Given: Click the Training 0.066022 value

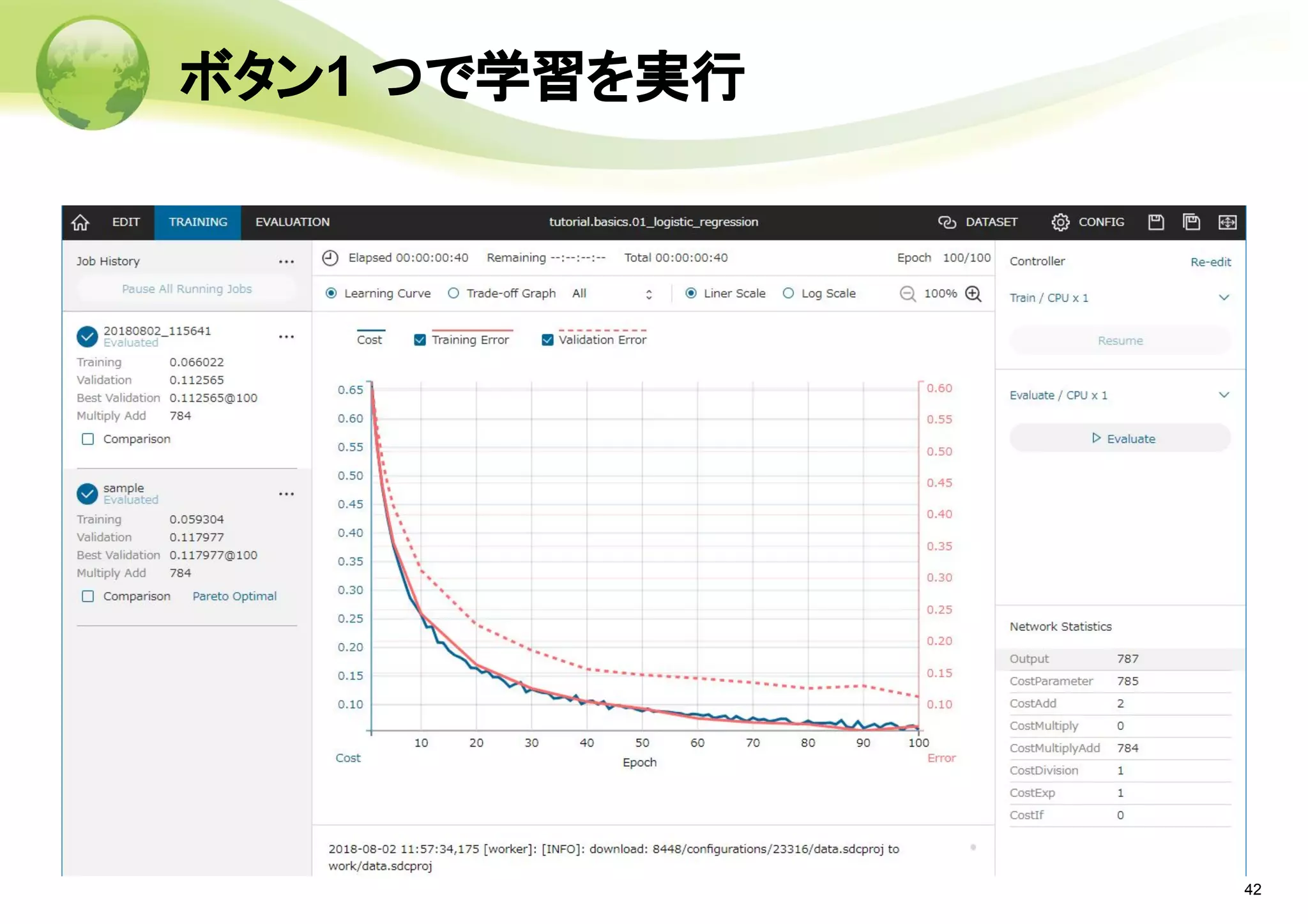Looking at the screenshot, I should tap(197, 362).
